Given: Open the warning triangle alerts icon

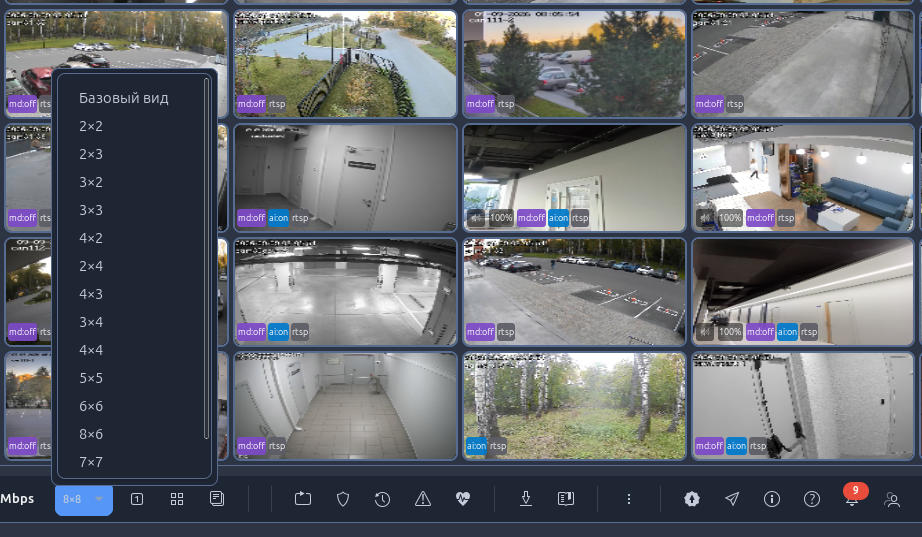Looking at the screenshot, I should click(423, 499).
